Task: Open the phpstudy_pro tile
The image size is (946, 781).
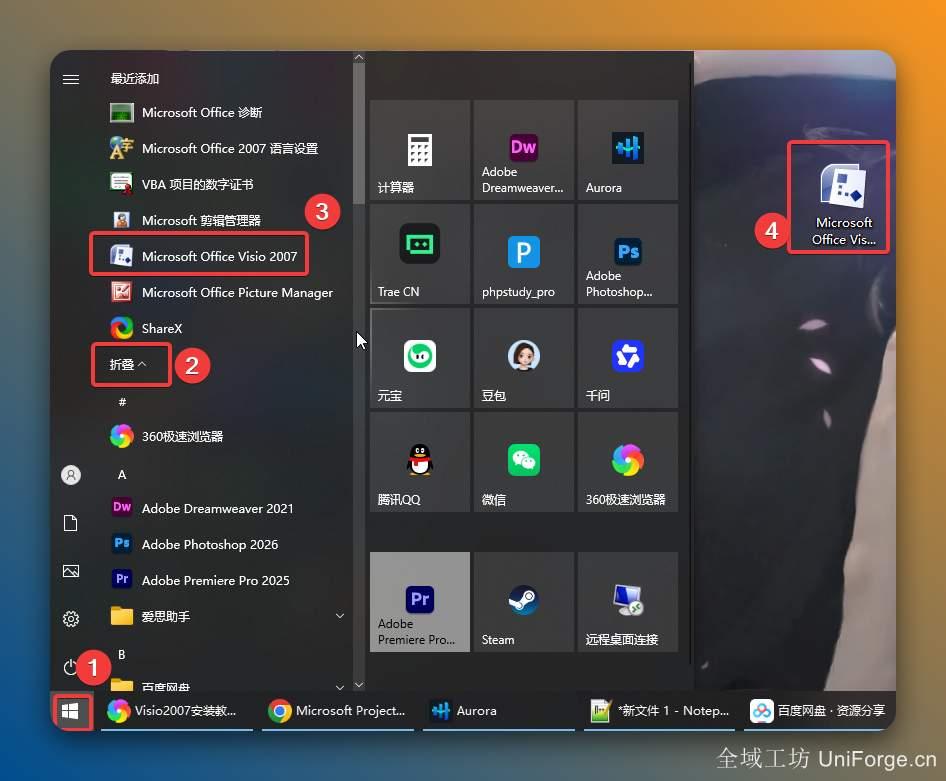Action: point(524,254)
